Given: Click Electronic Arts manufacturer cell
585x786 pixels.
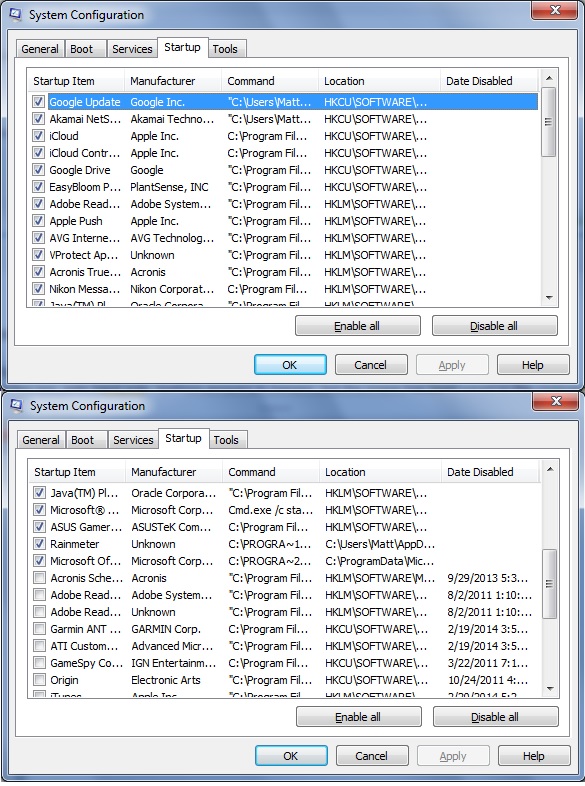Looking at the screenshot, I should click(x=165, y=680).
